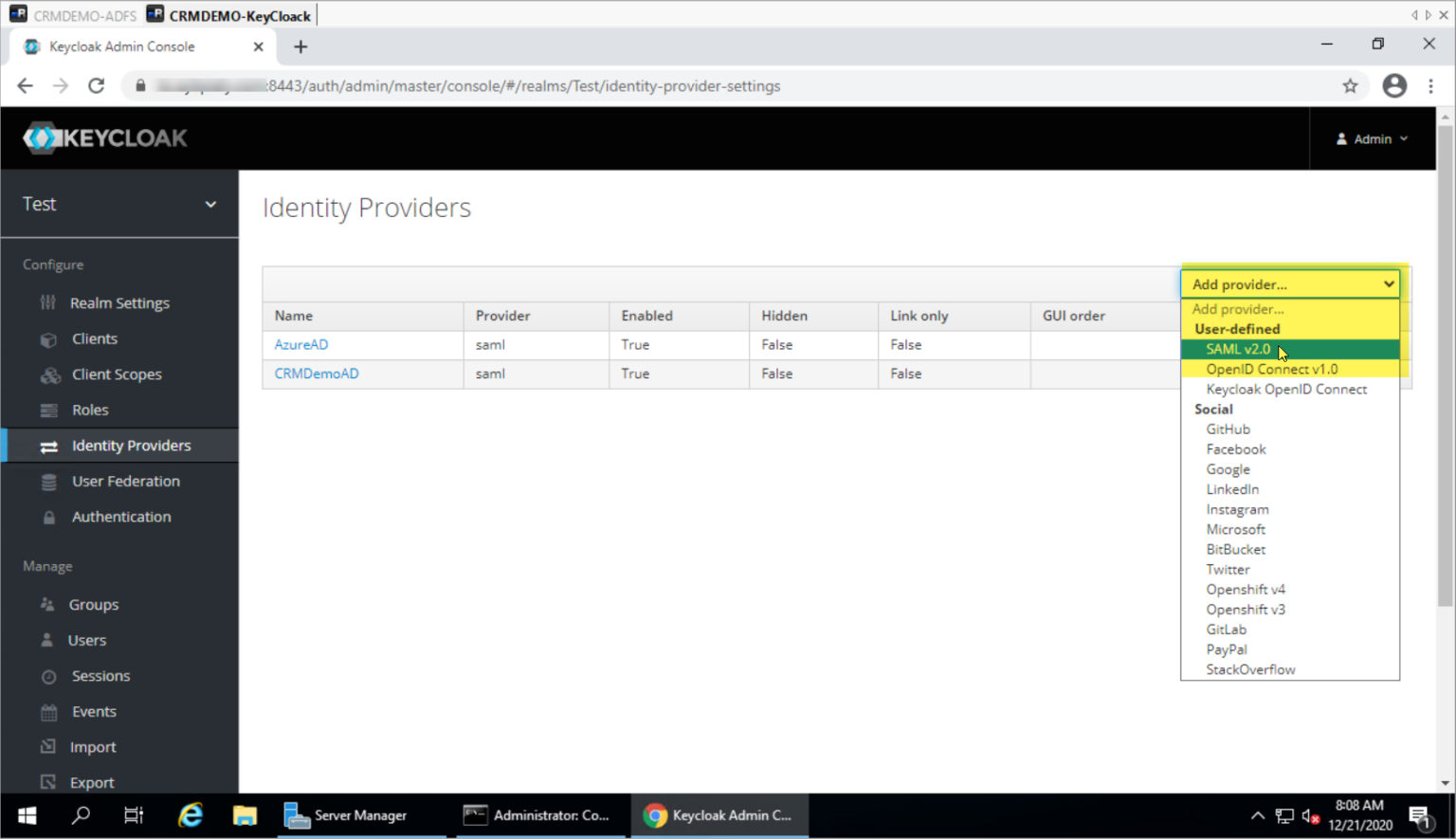Open the Groups management page
The image size is (1456, 839).
coord(94,604)
